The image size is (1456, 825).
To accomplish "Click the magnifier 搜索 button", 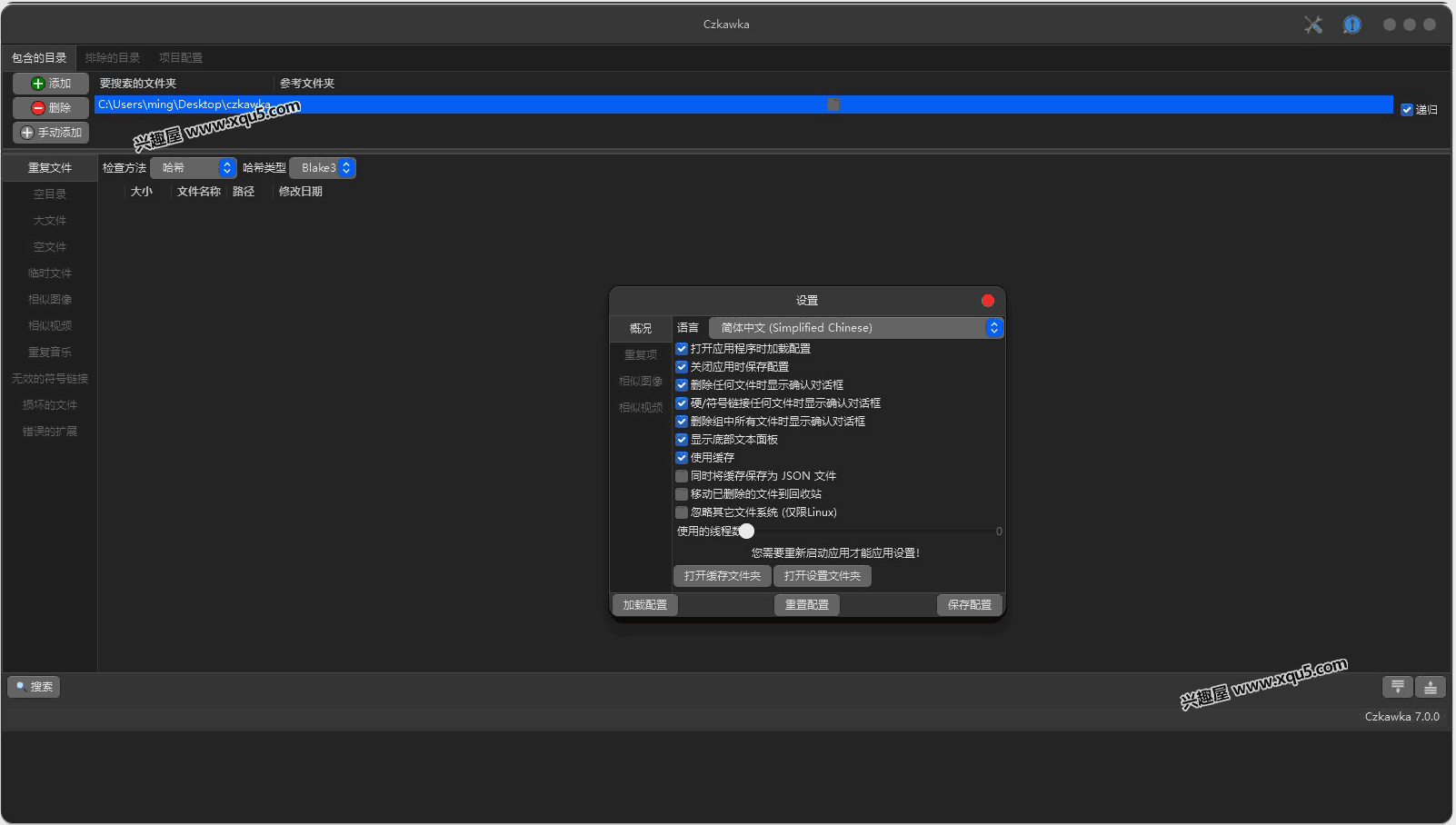I will click(34, 687).
